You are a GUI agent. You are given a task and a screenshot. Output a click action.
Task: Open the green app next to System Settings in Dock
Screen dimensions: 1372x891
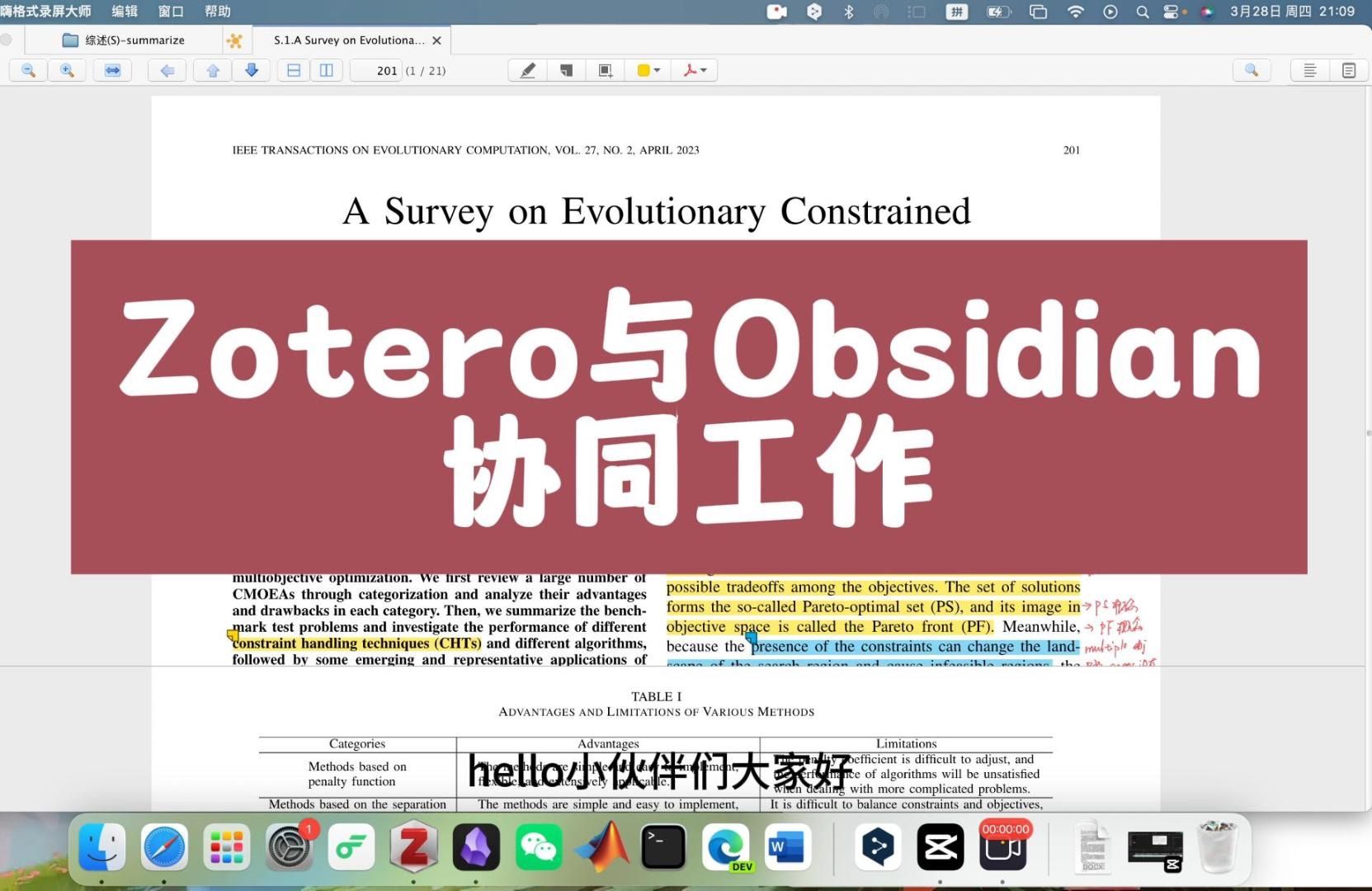coord(351,846)
